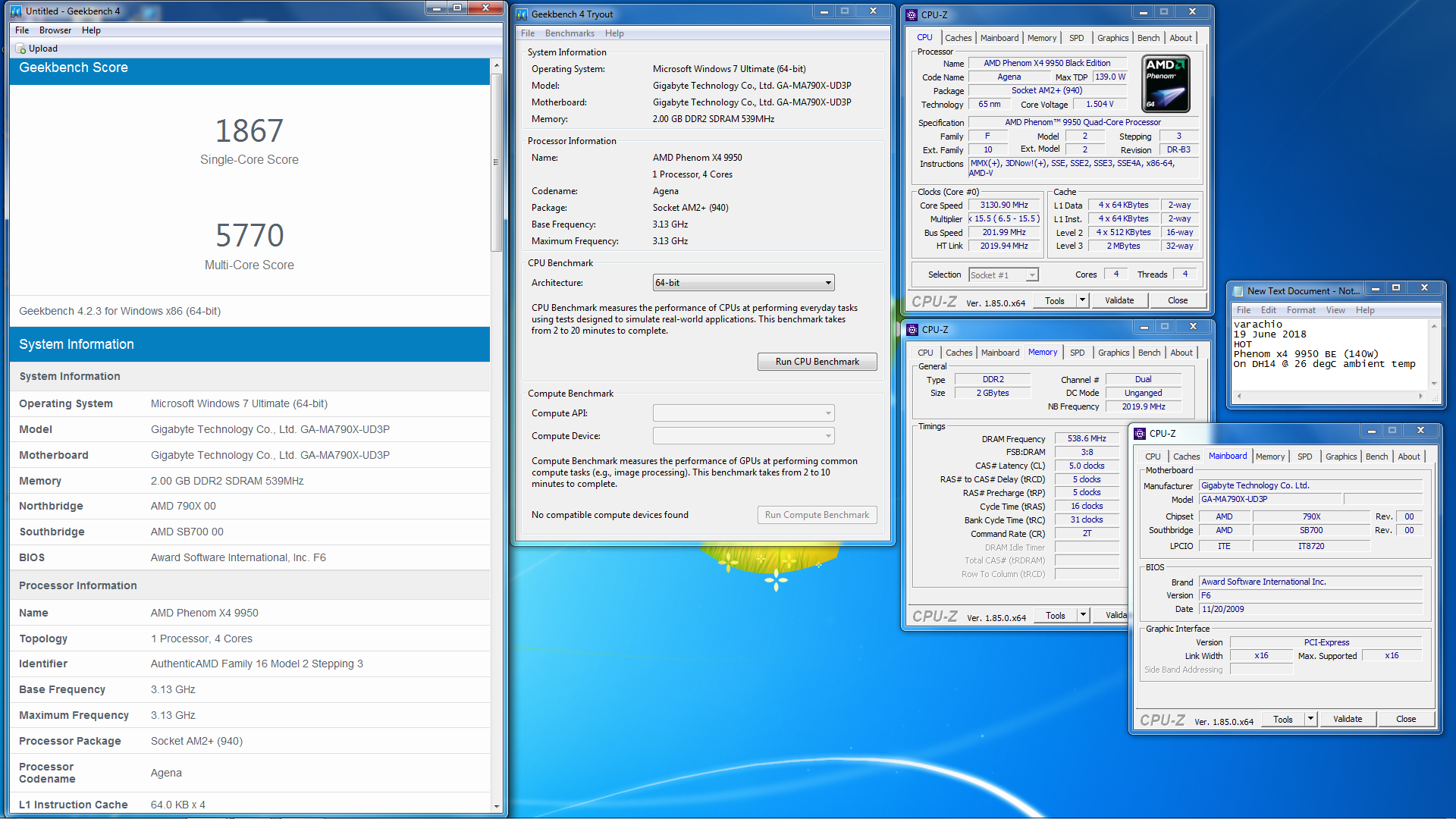Open Mainboard tab in top CPU-Z window
Screen dimensions: 1456x819
coord(999,38)
